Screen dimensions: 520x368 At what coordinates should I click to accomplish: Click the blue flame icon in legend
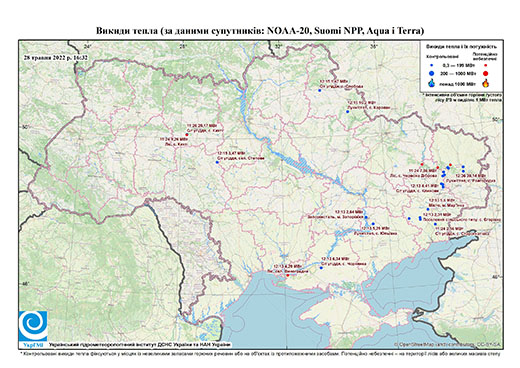[x=431, y=83]
